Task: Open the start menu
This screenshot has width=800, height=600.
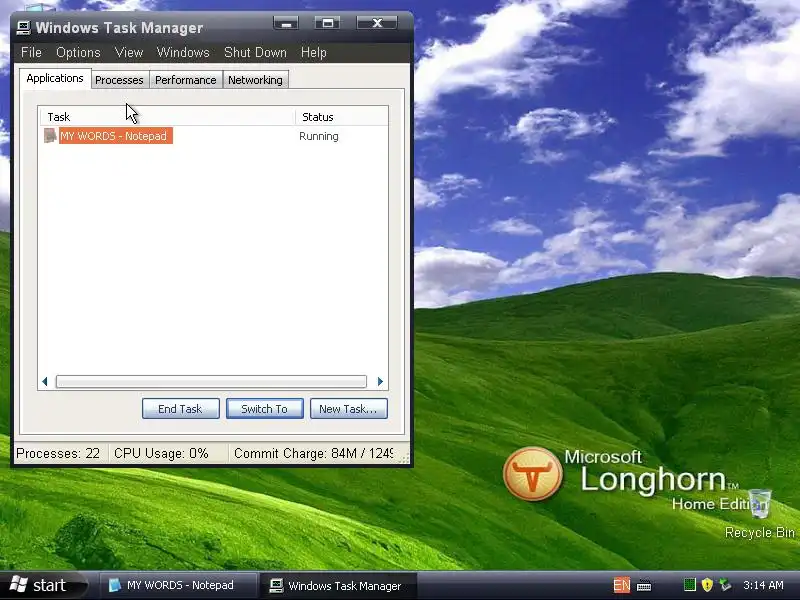Action: [45, 585]
